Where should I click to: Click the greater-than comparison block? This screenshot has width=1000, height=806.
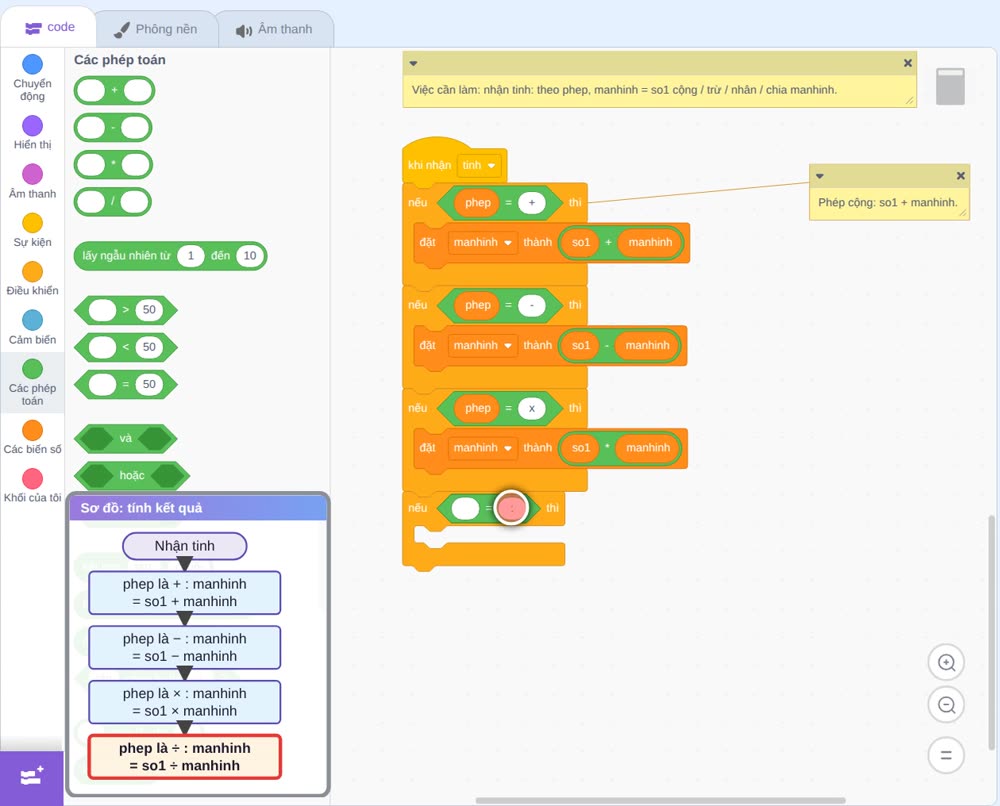(126, 310)
